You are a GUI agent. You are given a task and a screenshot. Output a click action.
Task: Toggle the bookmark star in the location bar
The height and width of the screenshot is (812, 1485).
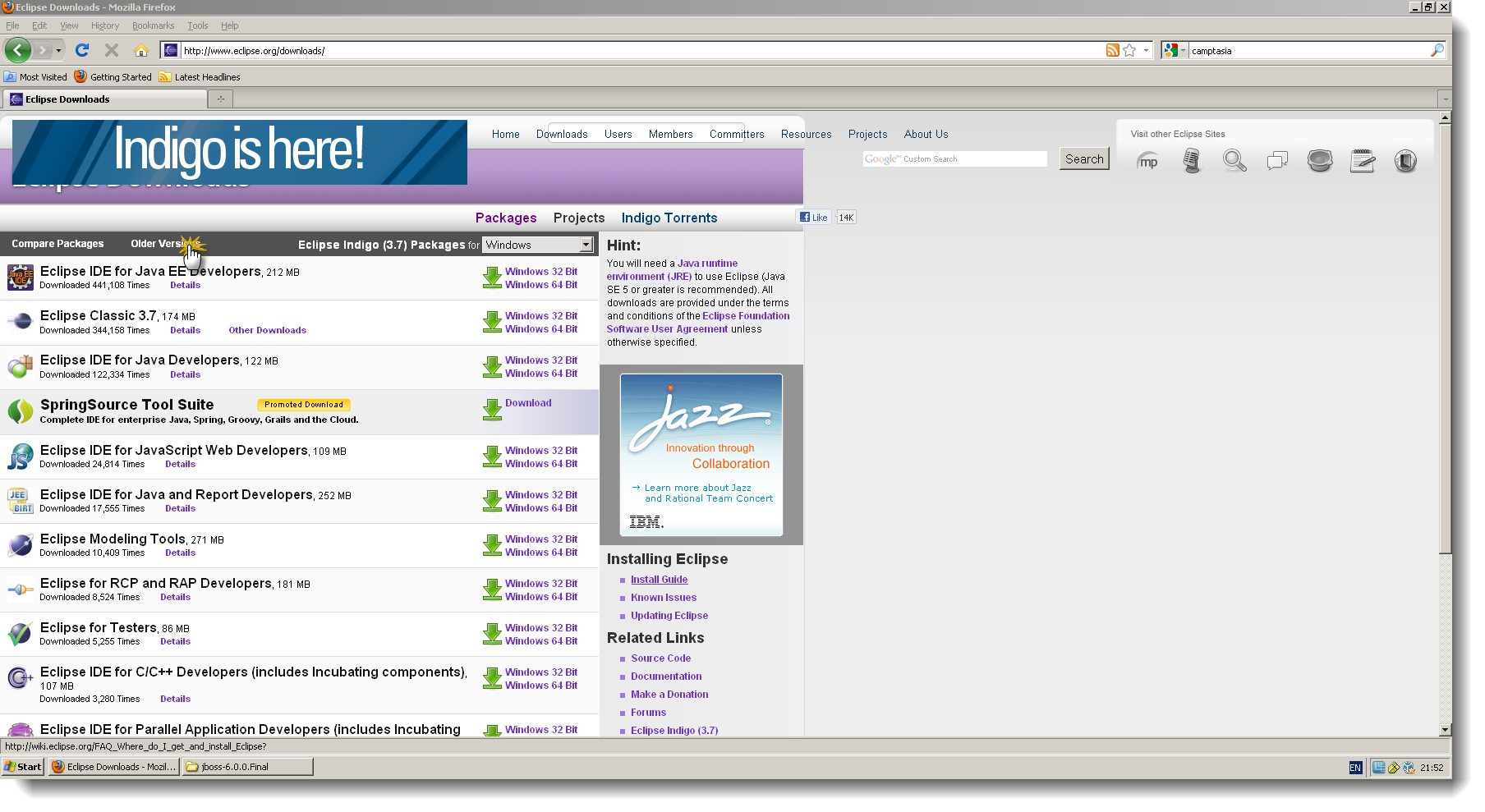(x=1127, y=50)
